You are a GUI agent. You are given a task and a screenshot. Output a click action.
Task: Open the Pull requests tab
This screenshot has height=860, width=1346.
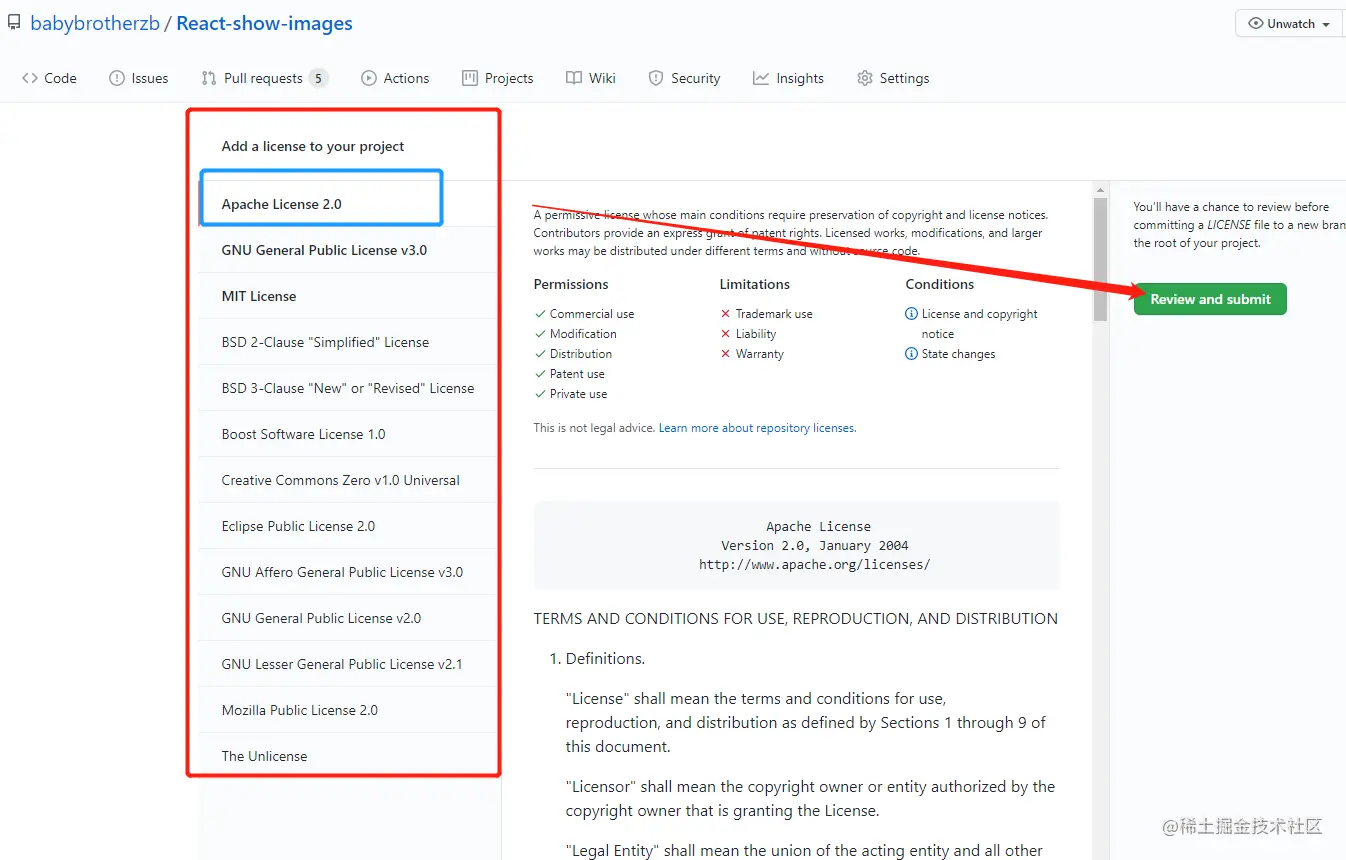tap(265, 78)
